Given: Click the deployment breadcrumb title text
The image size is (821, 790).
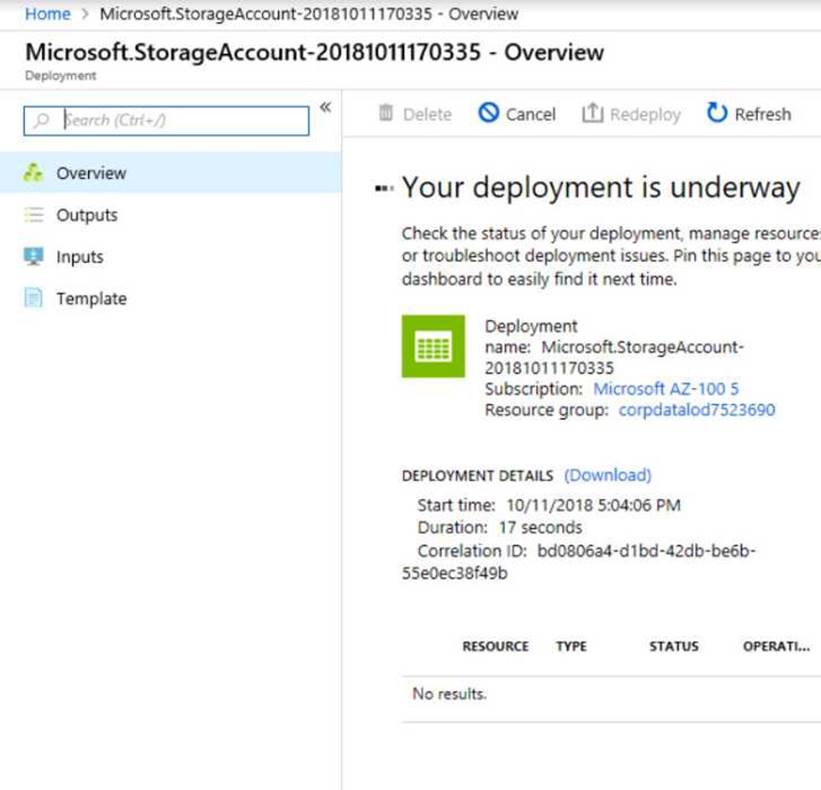Looking at the screenshot, I should tap(309, 14).
